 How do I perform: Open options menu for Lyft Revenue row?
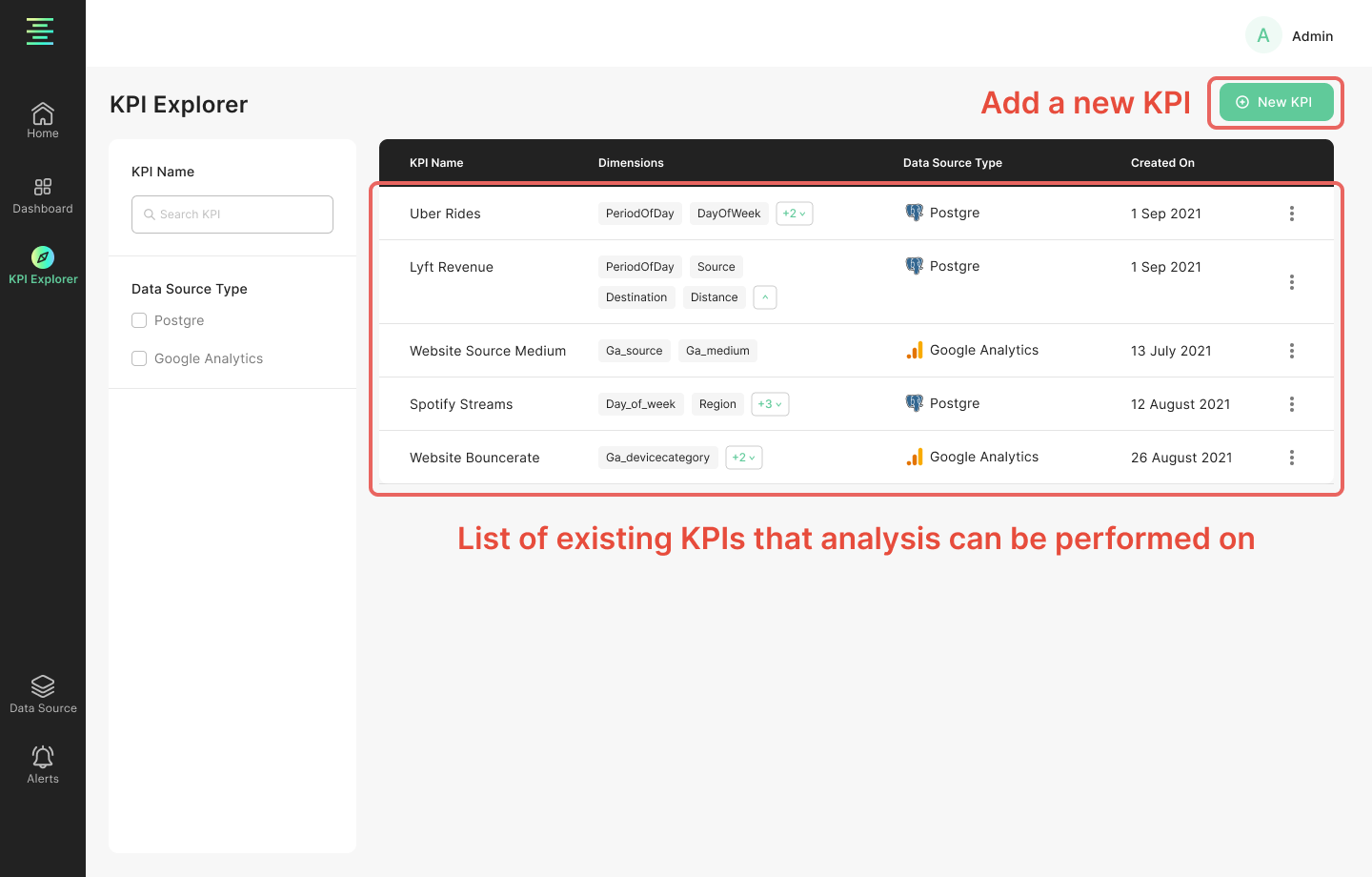1292,282
